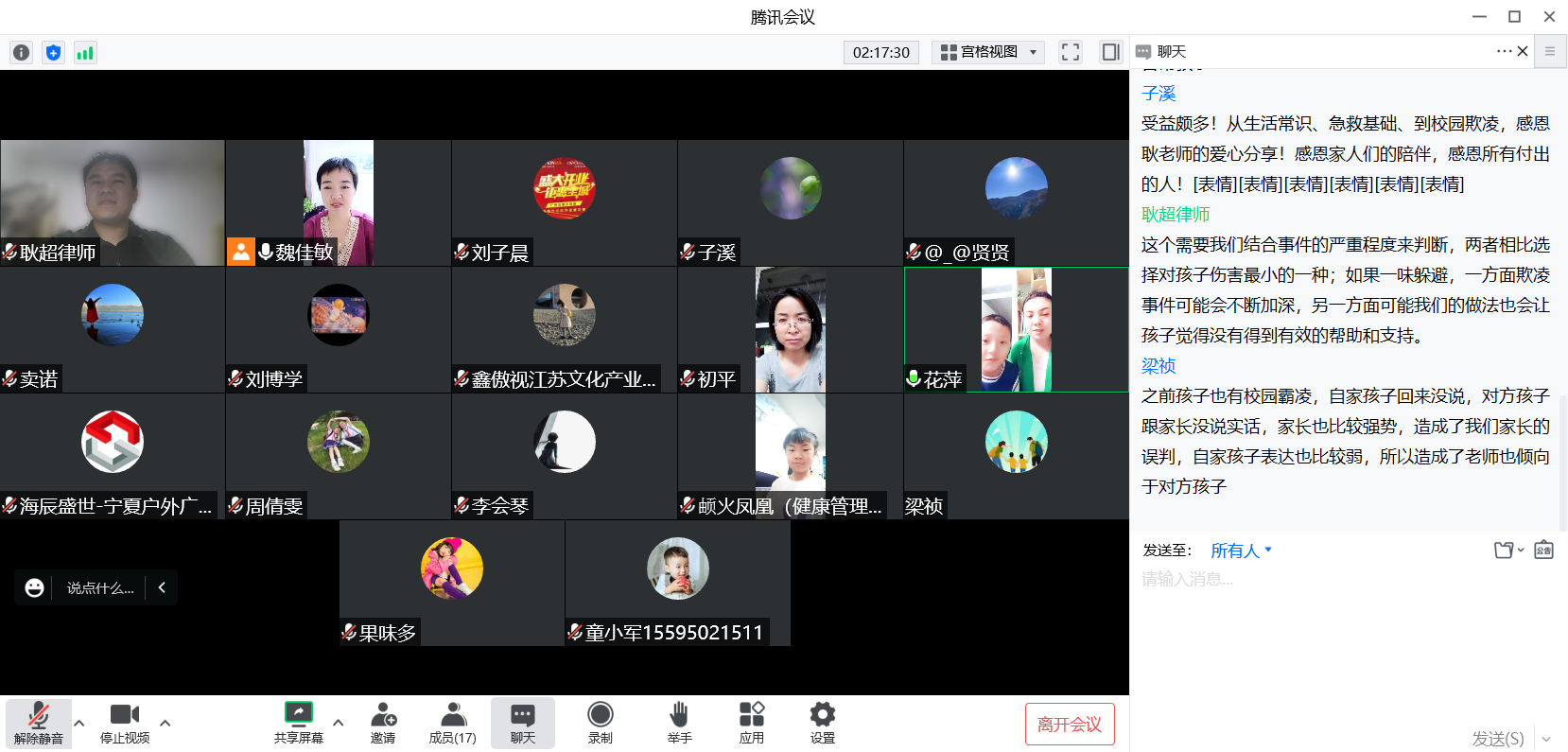
Task: Open the Invite (邀请) participants icon
Action: tap(383, 723)
